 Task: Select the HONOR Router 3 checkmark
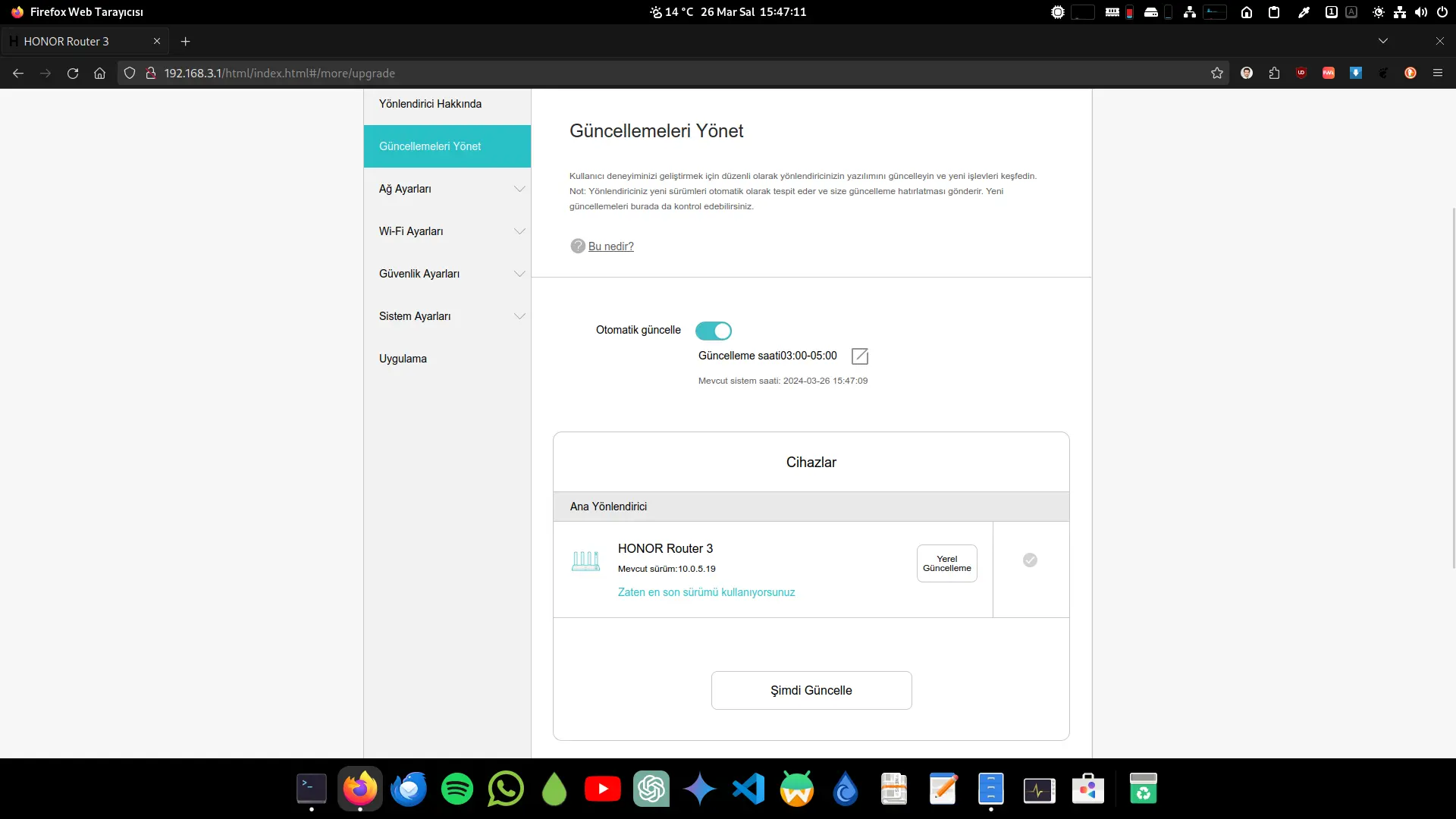(1030, 560)
